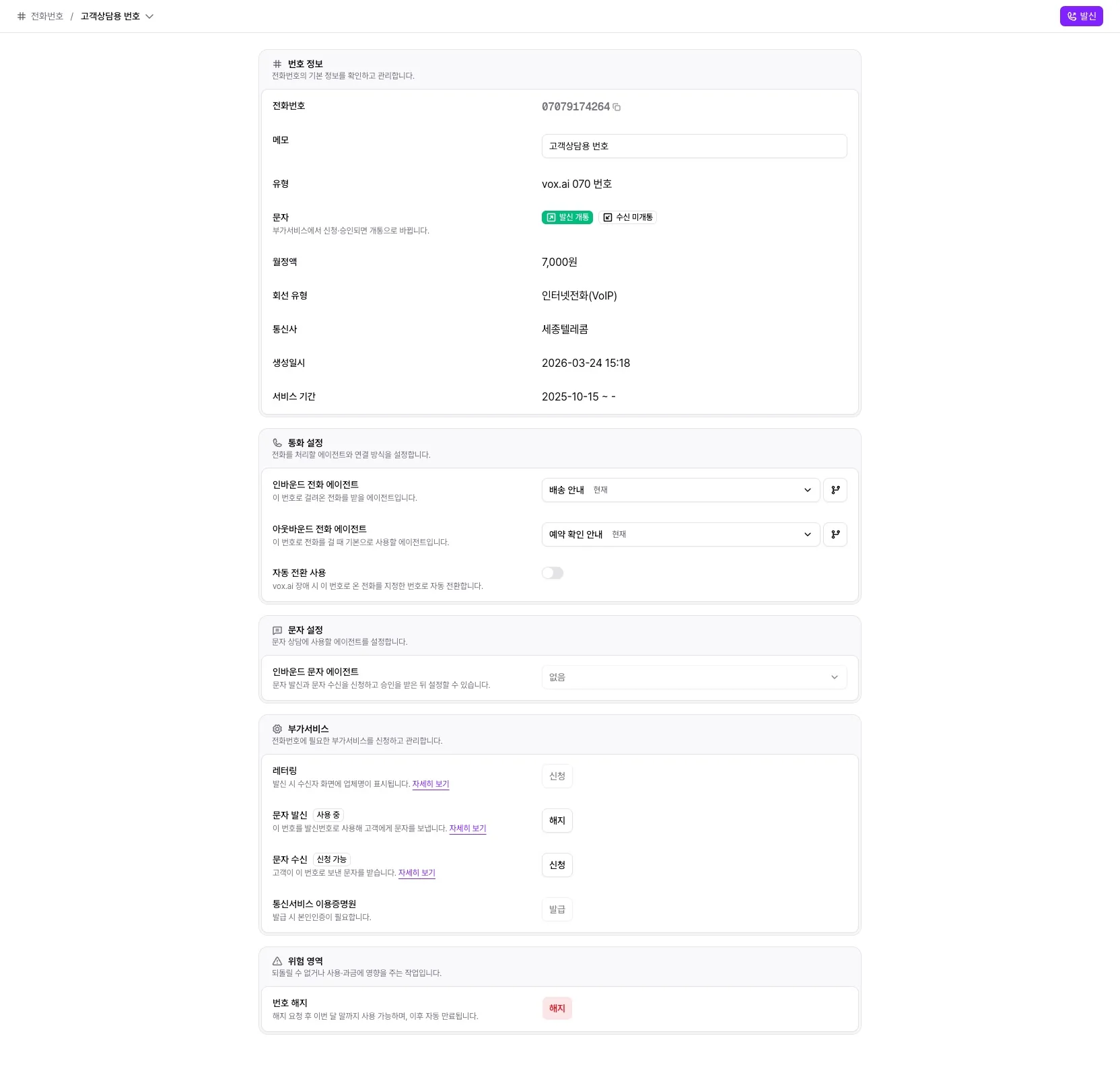Click 발급 button for 통신서비스 이용증명원
The image size is (1120, 1077).
click(x=557, y=909)
